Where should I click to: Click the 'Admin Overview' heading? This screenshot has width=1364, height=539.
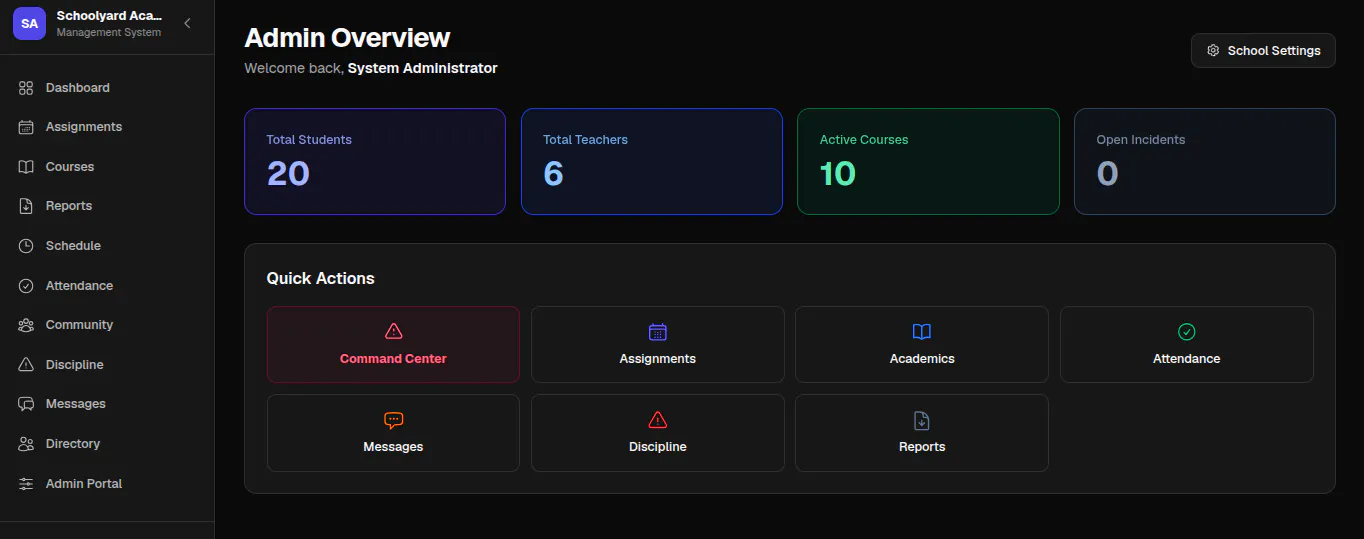click(347, 38)
